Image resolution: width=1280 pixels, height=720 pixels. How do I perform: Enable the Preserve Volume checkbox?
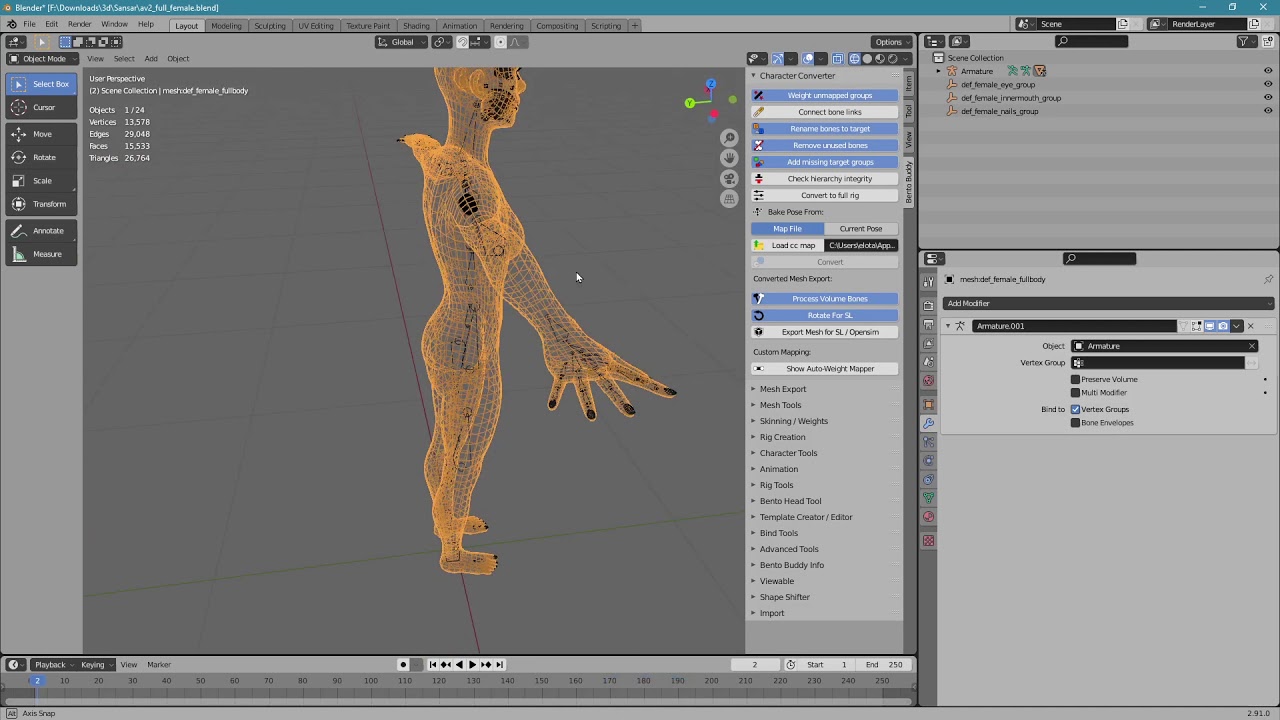click(x=1076, y=379)
